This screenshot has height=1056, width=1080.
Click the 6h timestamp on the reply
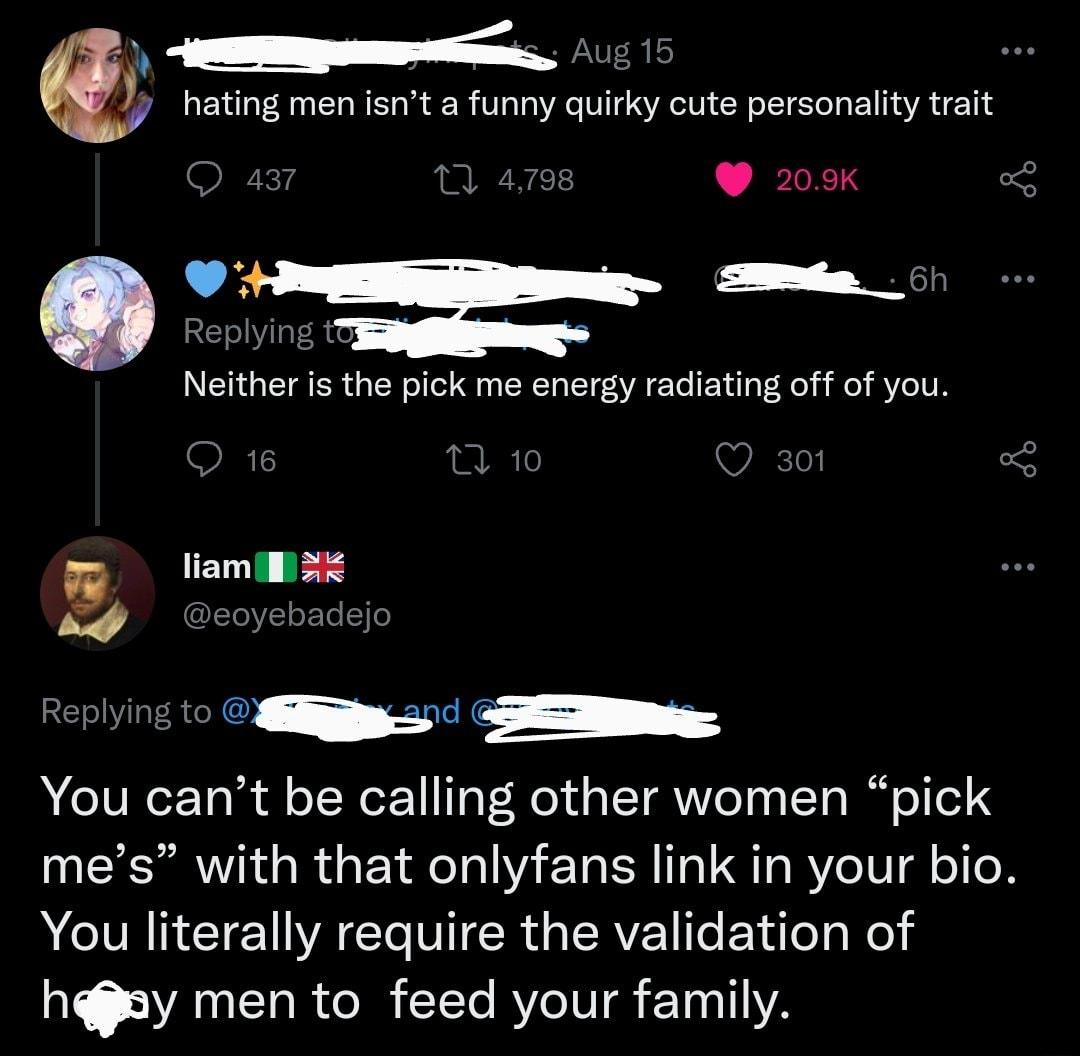coord(928,279)
